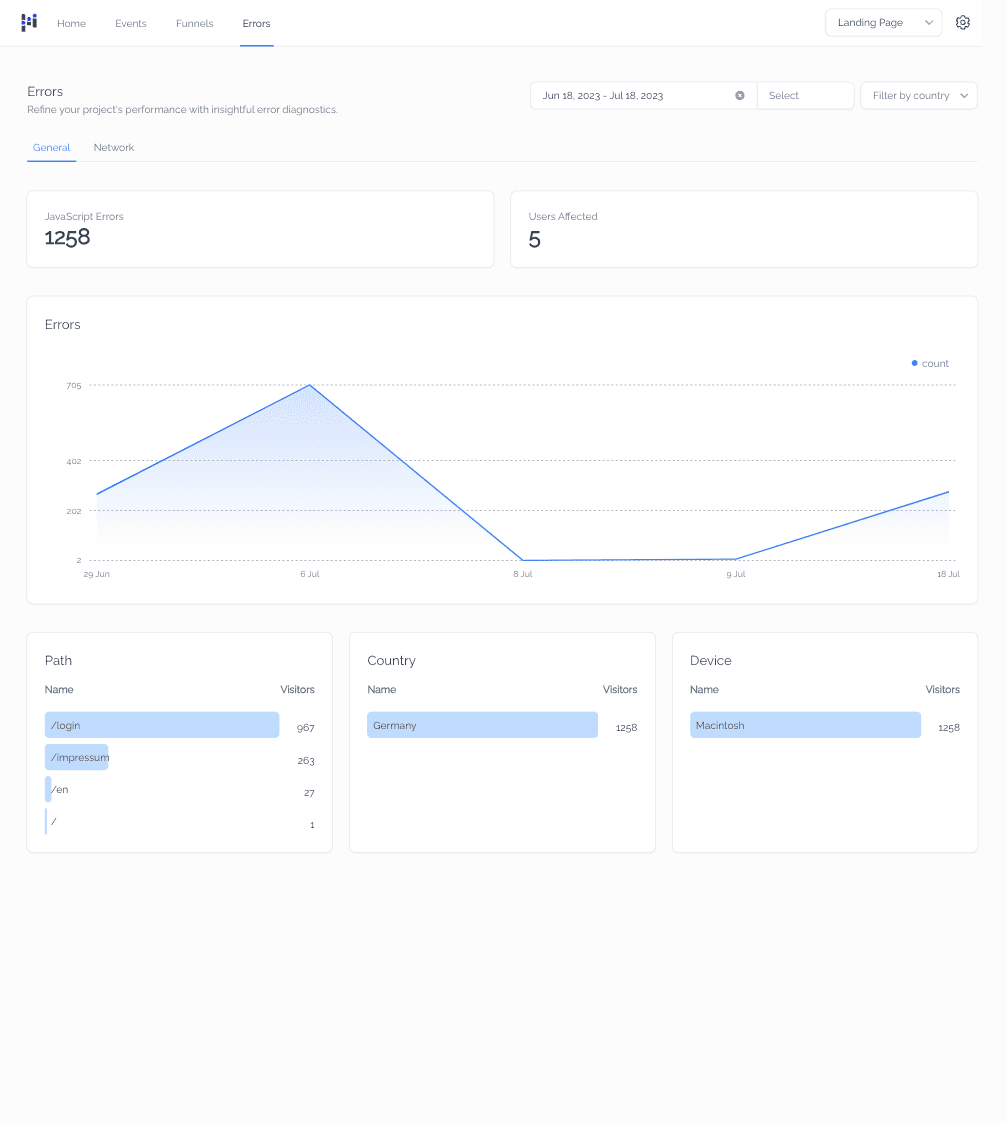This screenshot has height=1123, width=1007.
Task: Click the 9 Jul axis label
Action: 736,574
